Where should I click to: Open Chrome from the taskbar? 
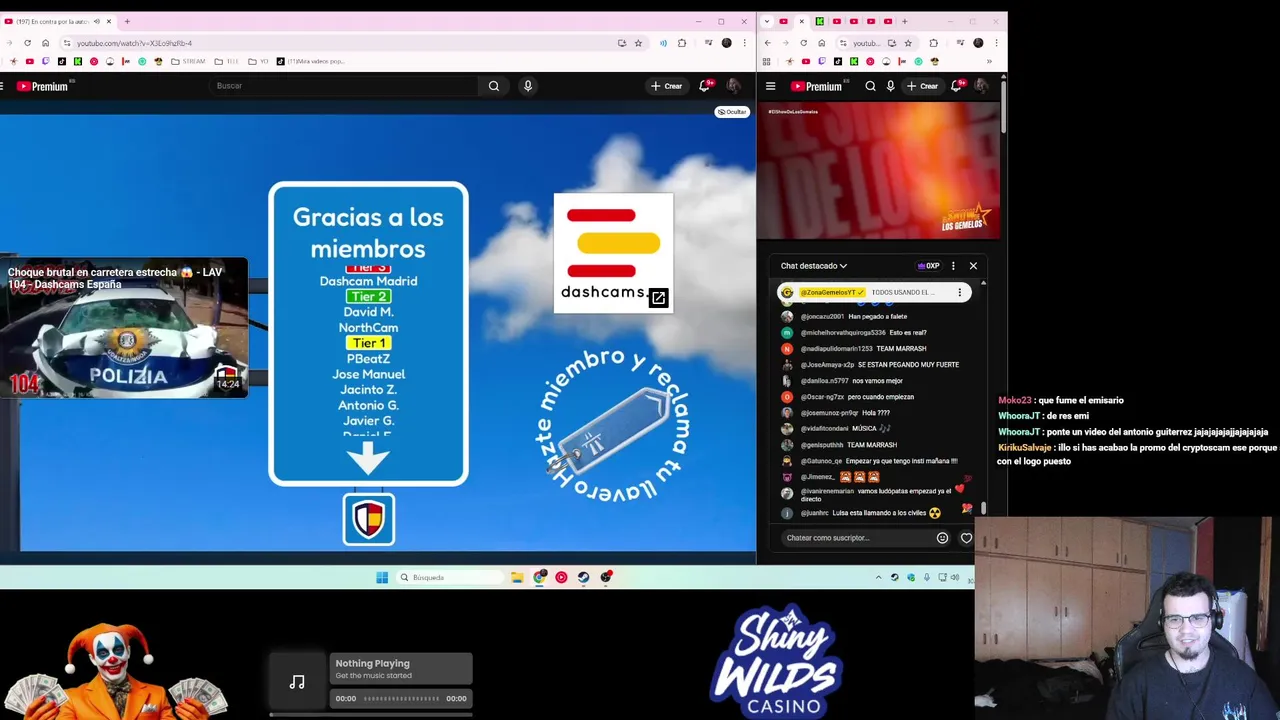[540, 577]
